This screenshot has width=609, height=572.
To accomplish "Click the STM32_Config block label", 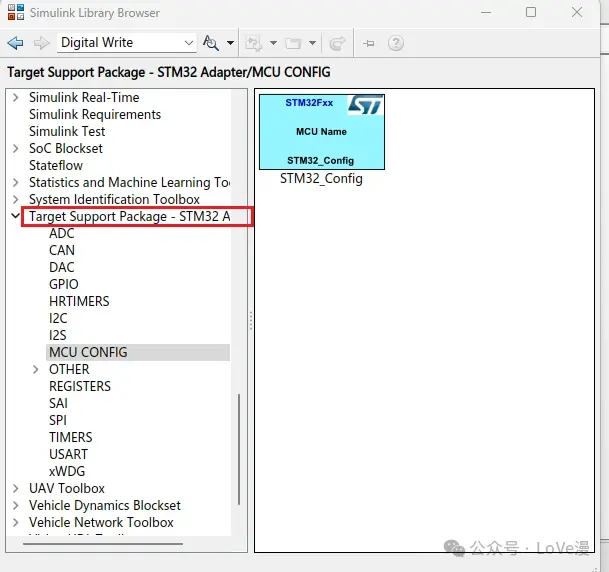I will pos(321,179).
